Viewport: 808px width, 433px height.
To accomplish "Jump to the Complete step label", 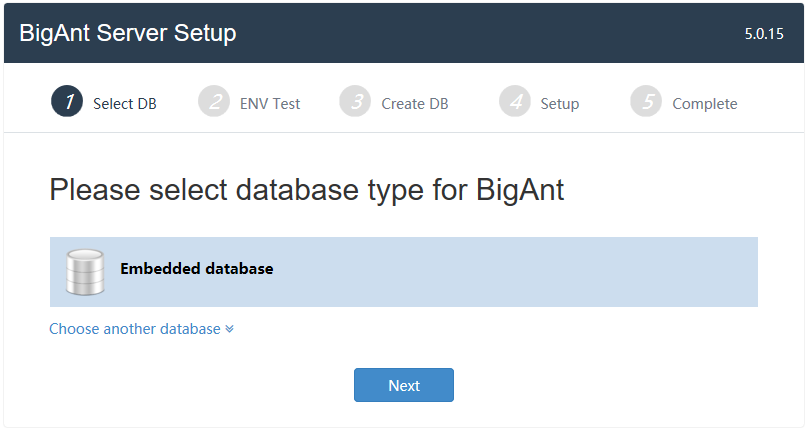I will coord(705,104).
